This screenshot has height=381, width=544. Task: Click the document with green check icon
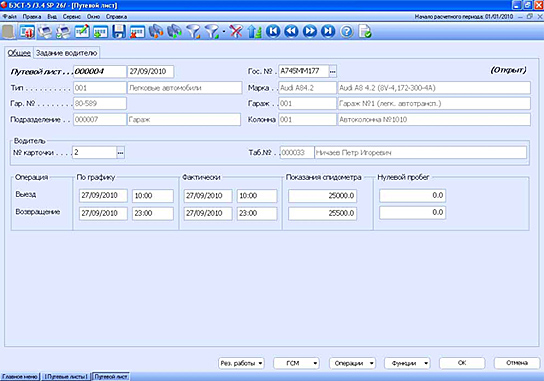click(x=365, y=32)
